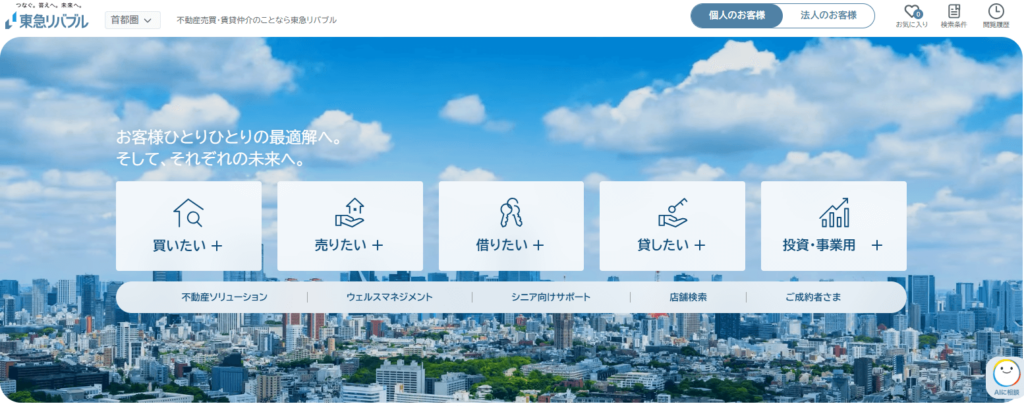Image resolution: width=1024 pixels, height=406 pixels.
Task: Click the 借りたい keys icon
Action: coord(511,213)
